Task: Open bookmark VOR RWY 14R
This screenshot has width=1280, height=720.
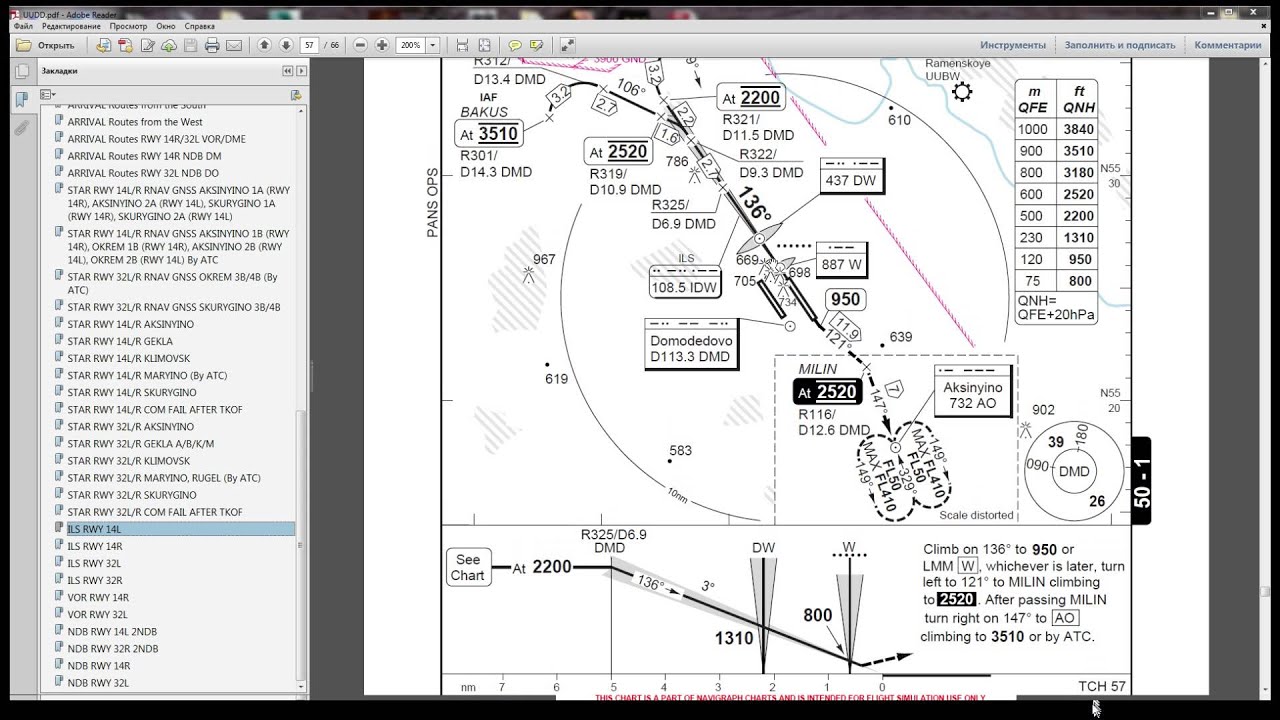Action: coord(99,597)
